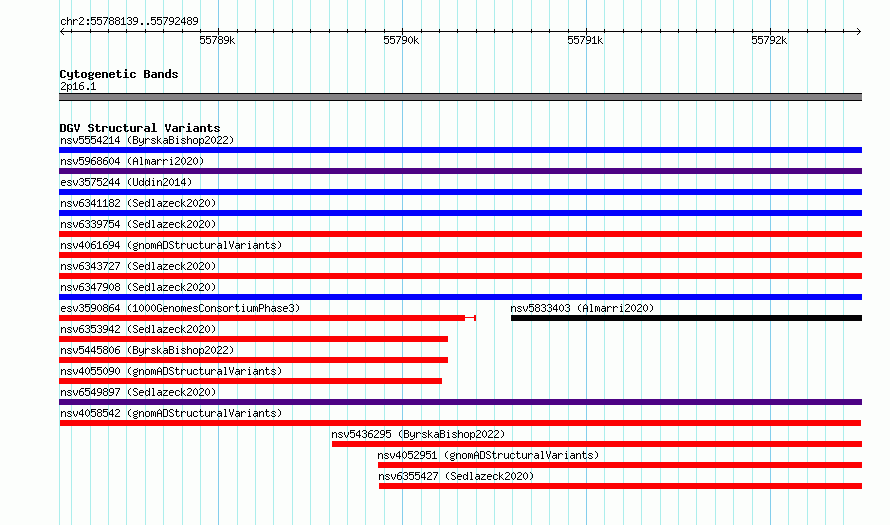Click the DGV Structural Variants track title
The width and height of the screenshot is (890, 525).
[140, 128]
